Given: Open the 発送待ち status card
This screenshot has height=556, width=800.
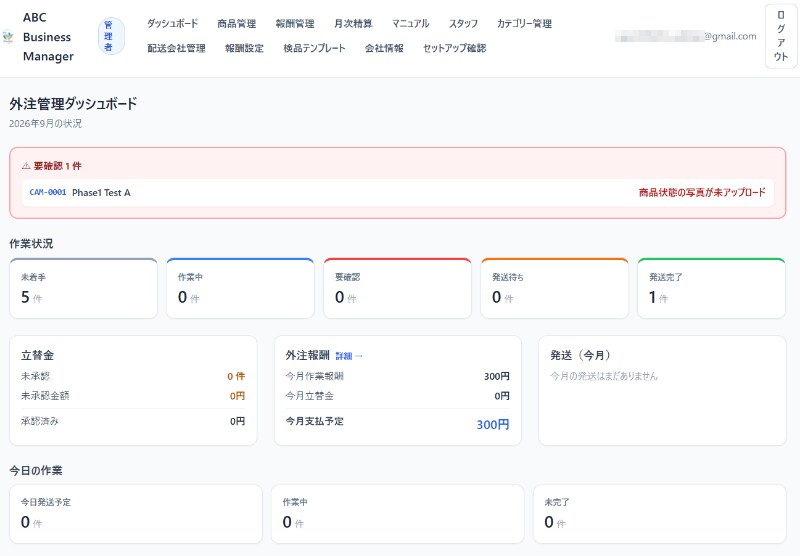Looking at the screenshot, I should coord(555,288).
